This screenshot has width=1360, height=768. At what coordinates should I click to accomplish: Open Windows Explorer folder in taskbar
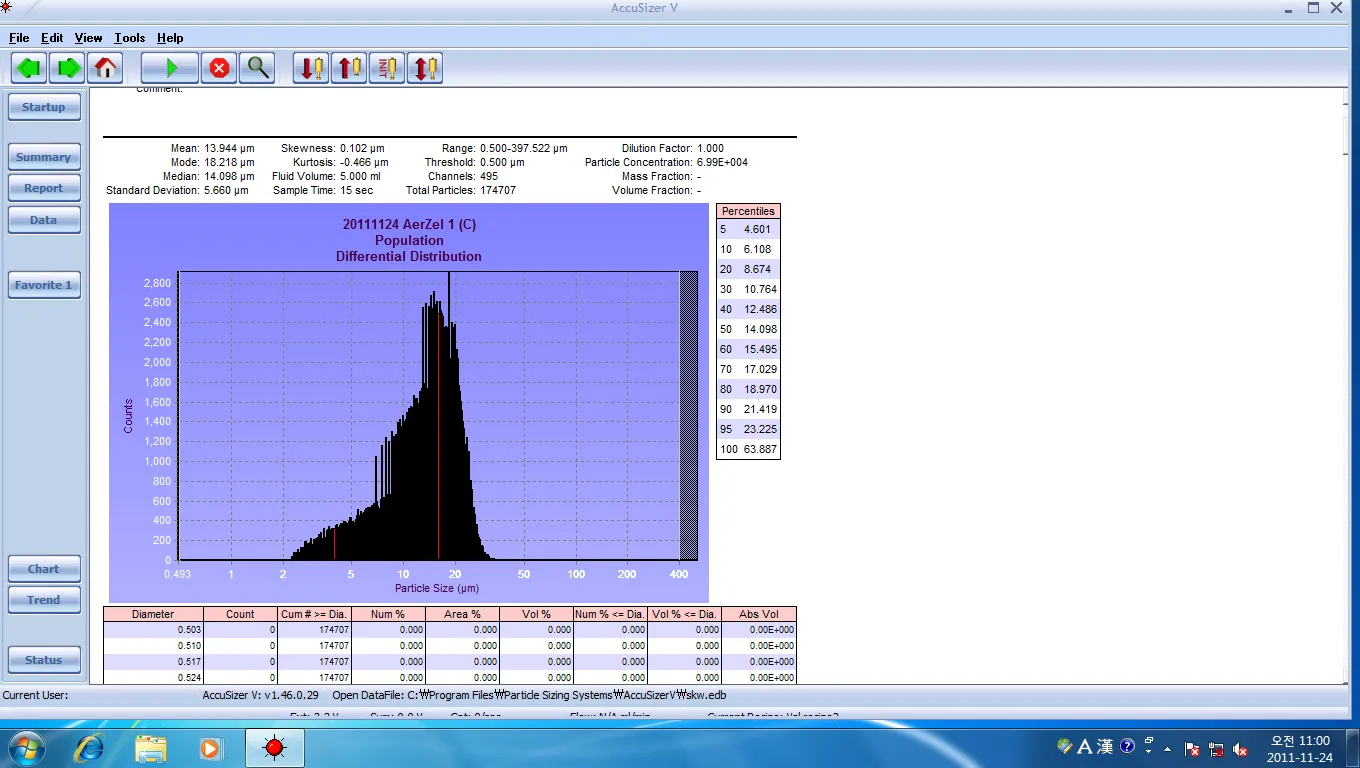point(151,747)
